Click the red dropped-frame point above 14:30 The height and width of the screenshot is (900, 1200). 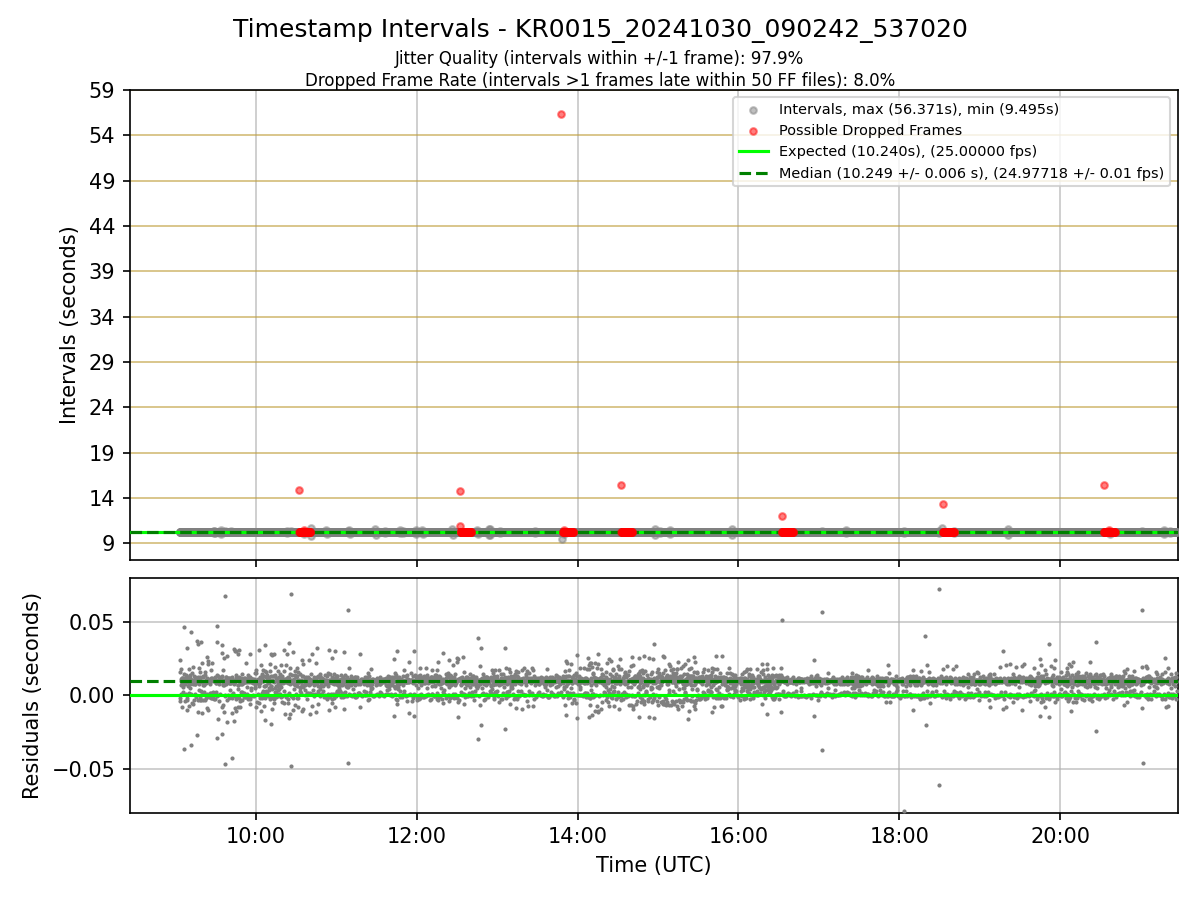pos(621,485)
